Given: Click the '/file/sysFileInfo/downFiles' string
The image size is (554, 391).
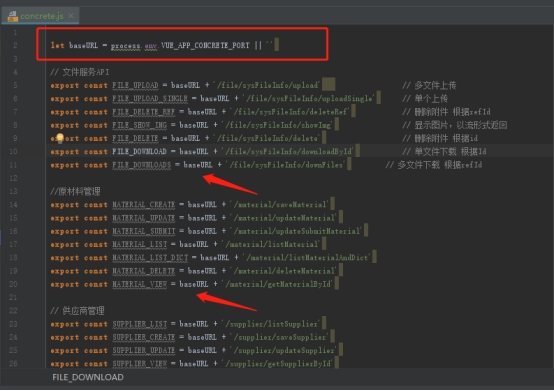Looking at the screenshot, I should point(286,165).
